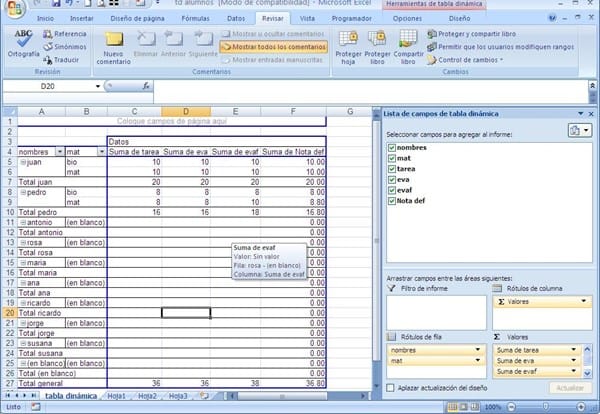Viewport: 600px width, 414px height.
Task: Click macro record icon in status bar
Action: click(x=35, y=407)
